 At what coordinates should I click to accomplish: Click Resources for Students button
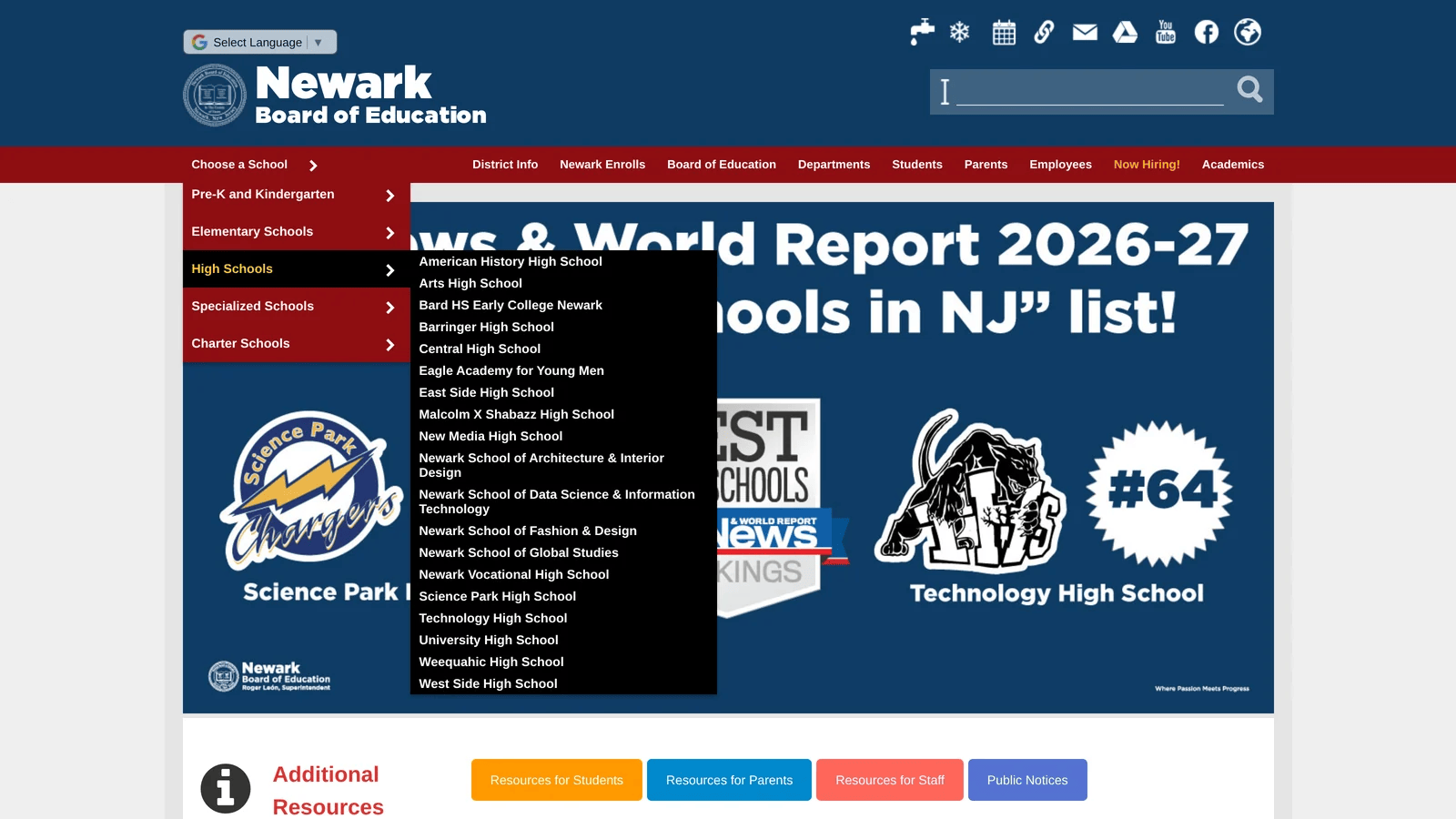click(557, 780)
